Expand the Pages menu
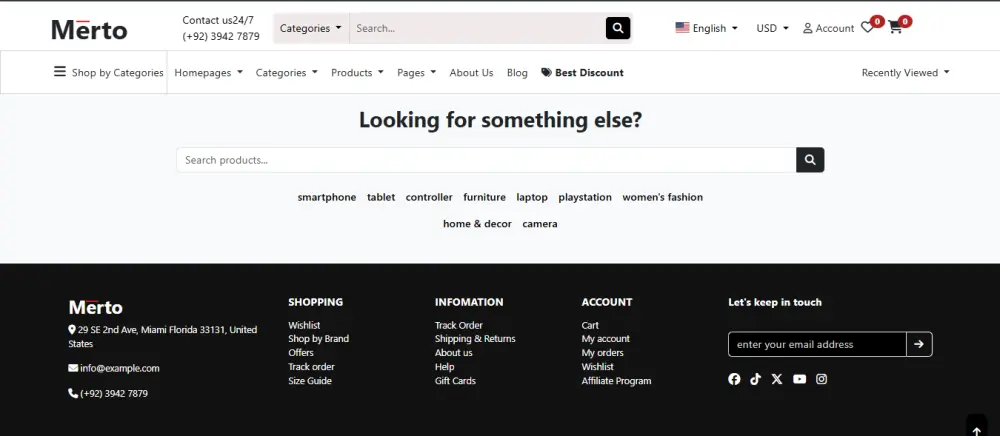 coord(416,73)
